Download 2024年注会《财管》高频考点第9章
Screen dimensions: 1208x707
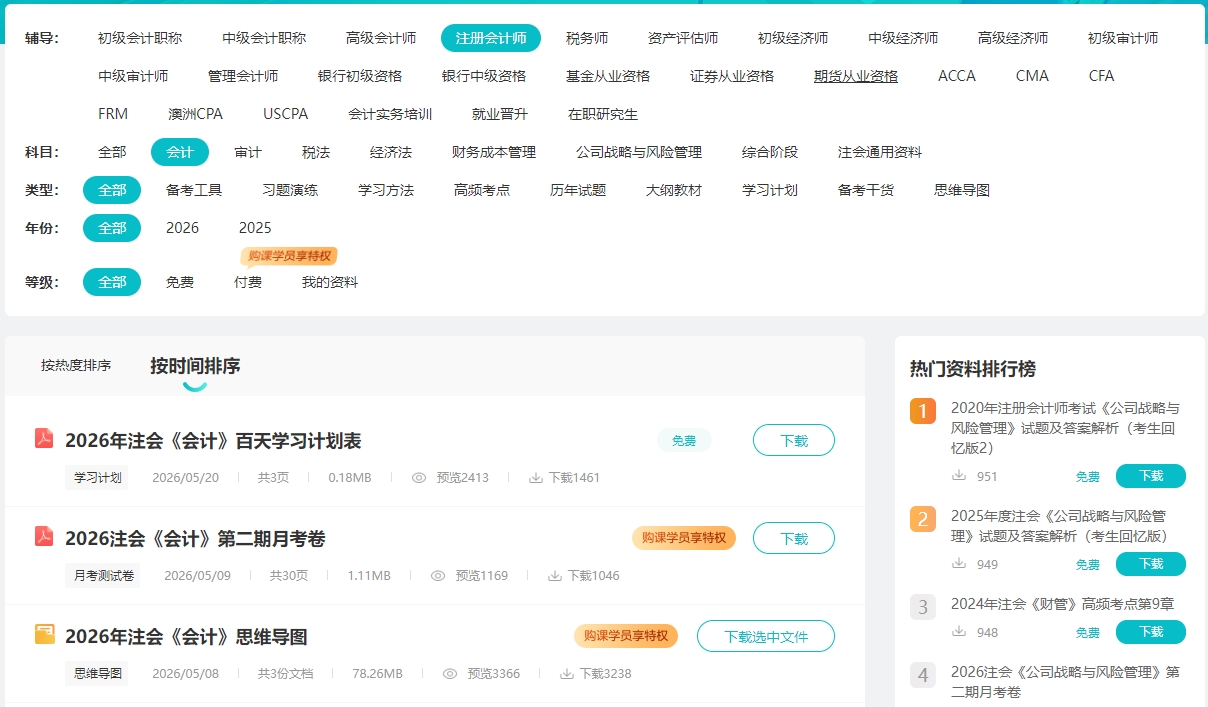pyautogui.click(x=1151, y=632)
